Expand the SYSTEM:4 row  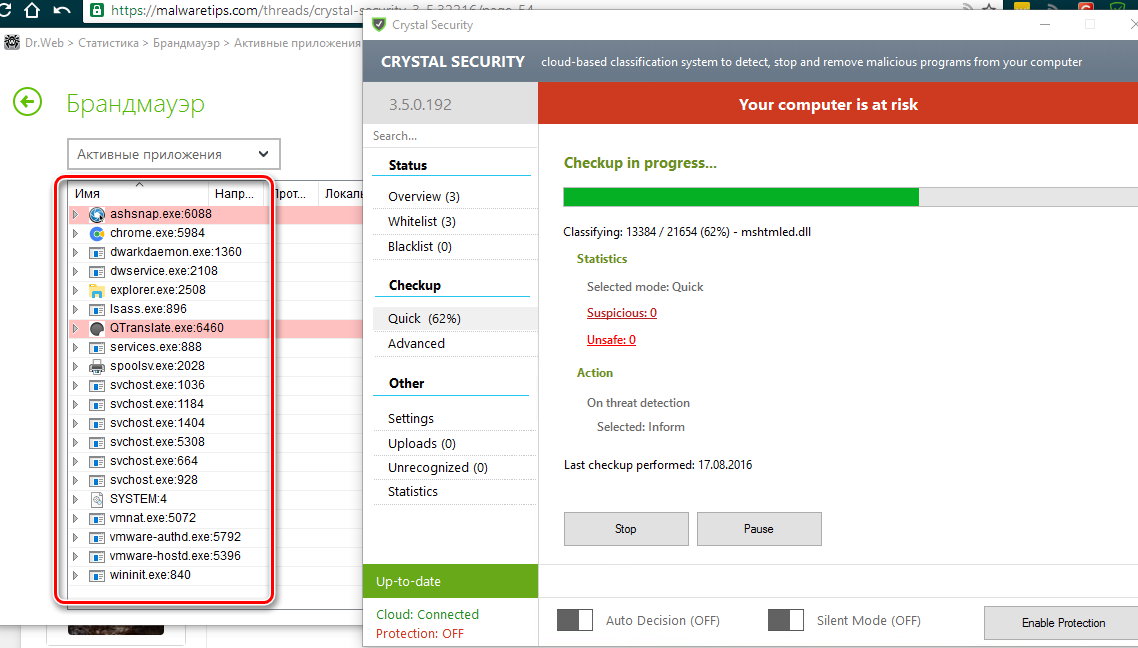point(75,499)
